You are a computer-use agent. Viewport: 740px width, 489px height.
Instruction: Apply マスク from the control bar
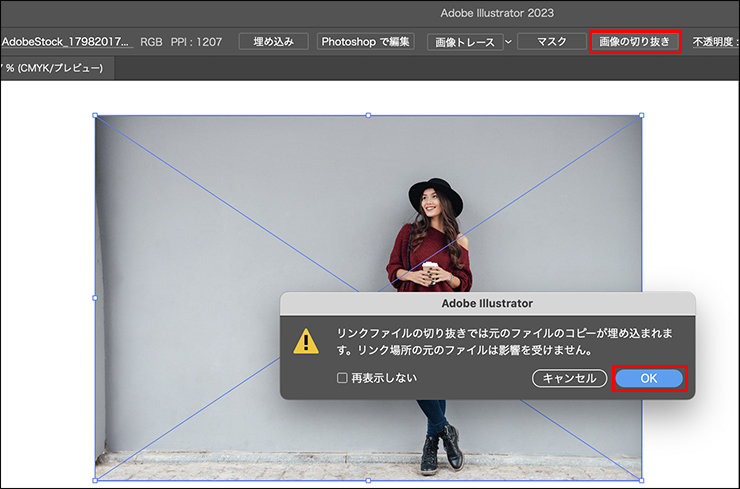(x=551, y=42)
